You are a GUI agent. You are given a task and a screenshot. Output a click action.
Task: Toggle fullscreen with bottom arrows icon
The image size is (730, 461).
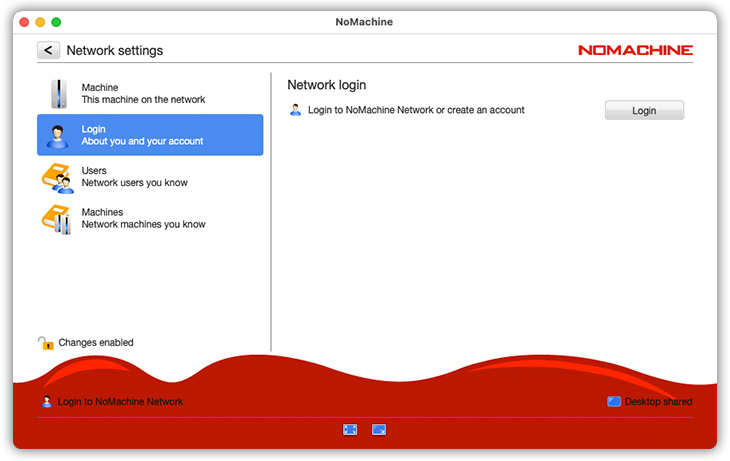pyautogui.click(x=350, y=430)
